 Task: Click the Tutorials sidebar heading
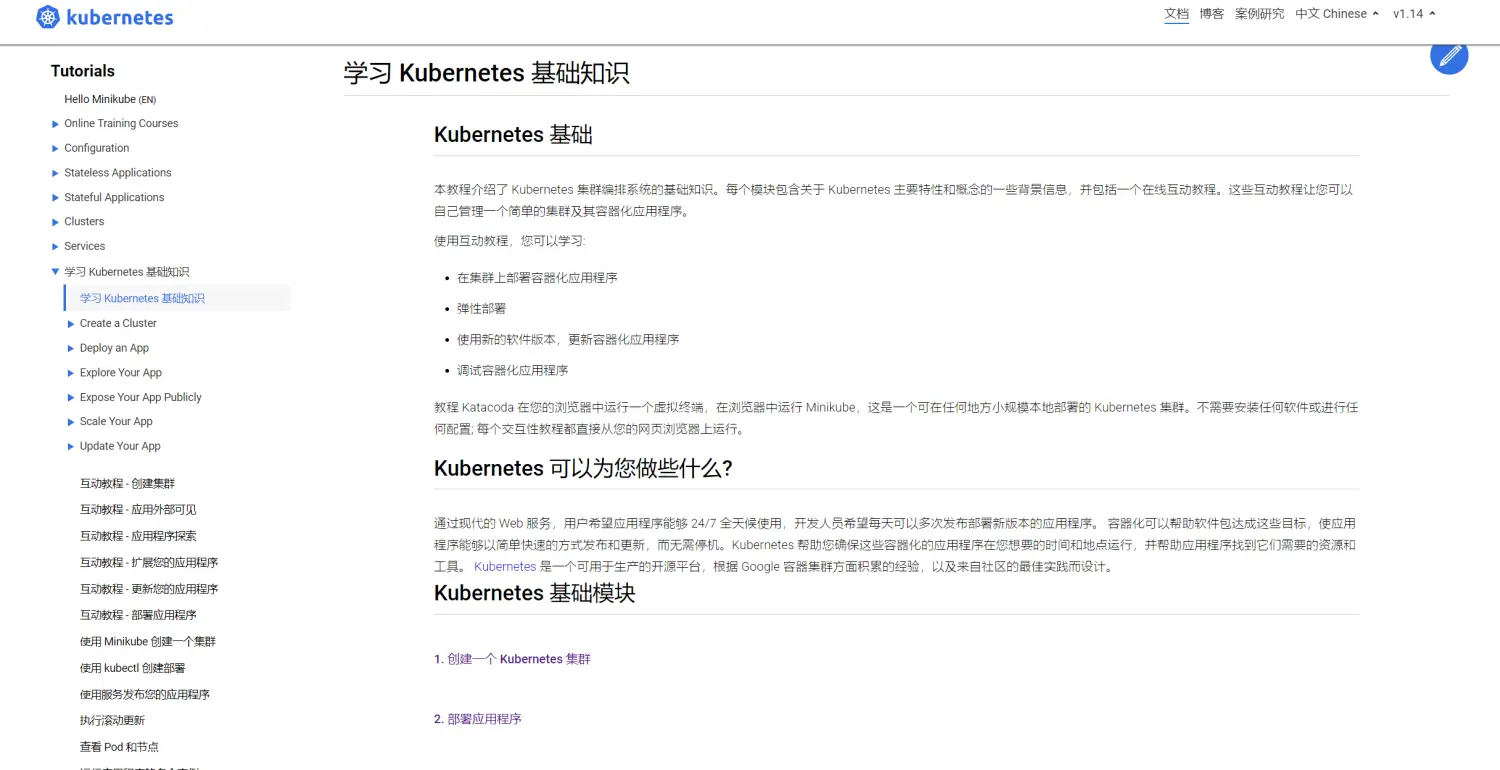pyautogui.click(x=83, y=71)
